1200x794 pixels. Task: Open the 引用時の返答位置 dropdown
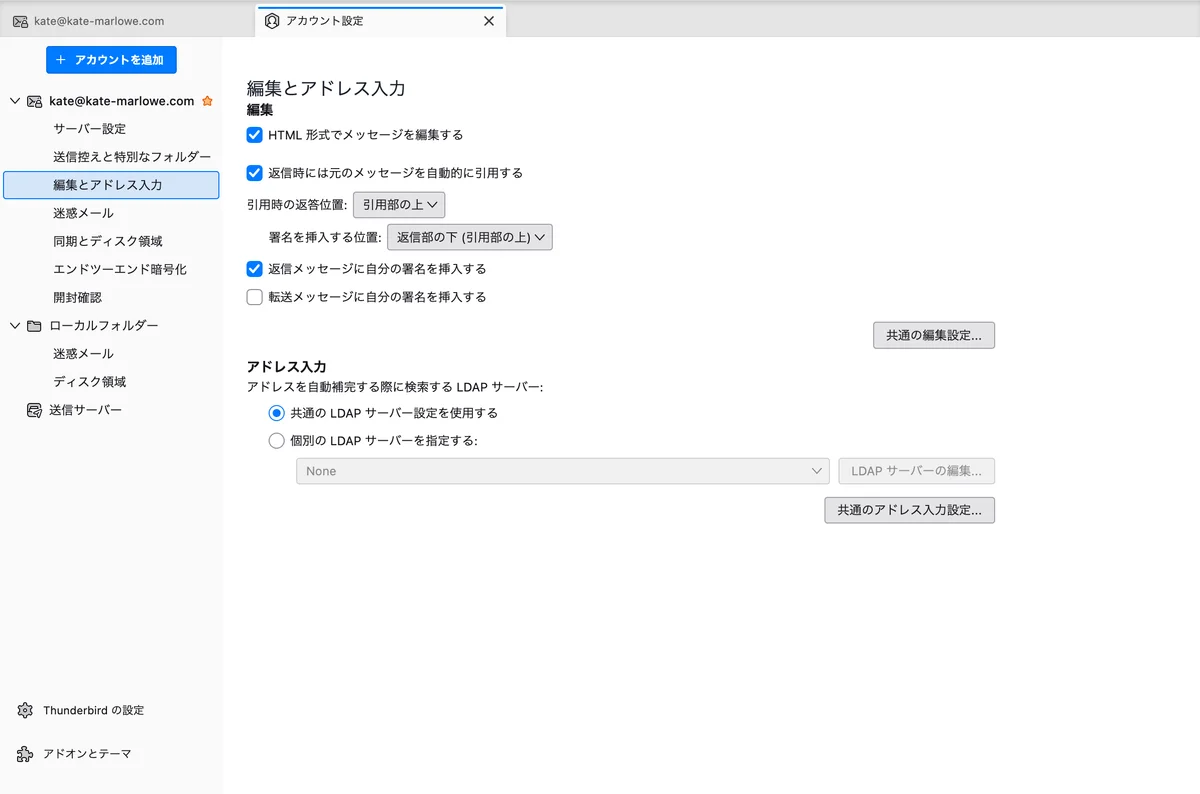[x=399, y=205]
